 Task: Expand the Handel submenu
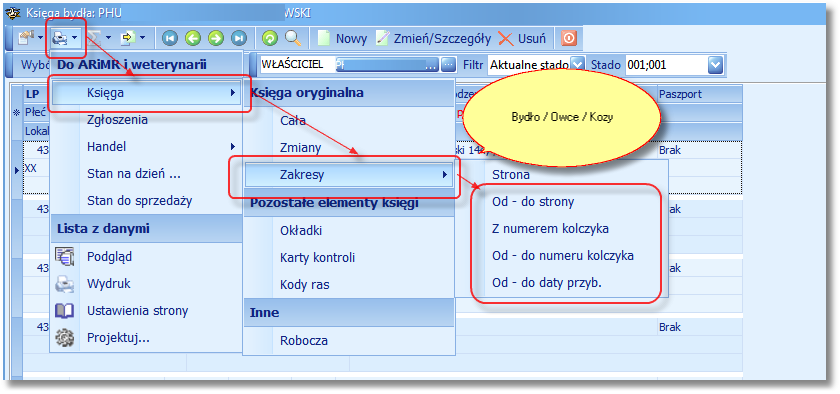146,146
